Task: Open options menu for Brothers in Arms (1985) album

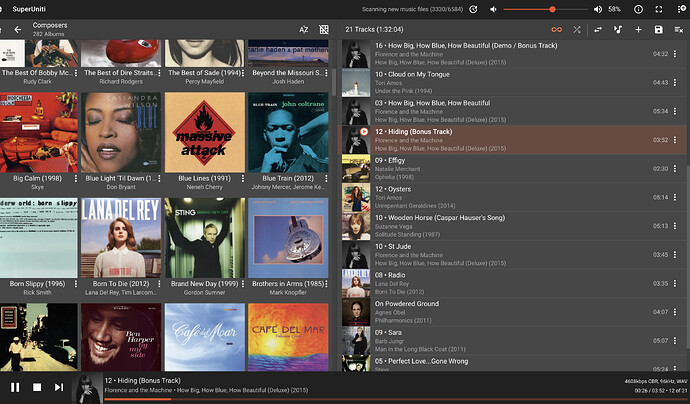Action: pyautogui.click(x=326, y=284)
